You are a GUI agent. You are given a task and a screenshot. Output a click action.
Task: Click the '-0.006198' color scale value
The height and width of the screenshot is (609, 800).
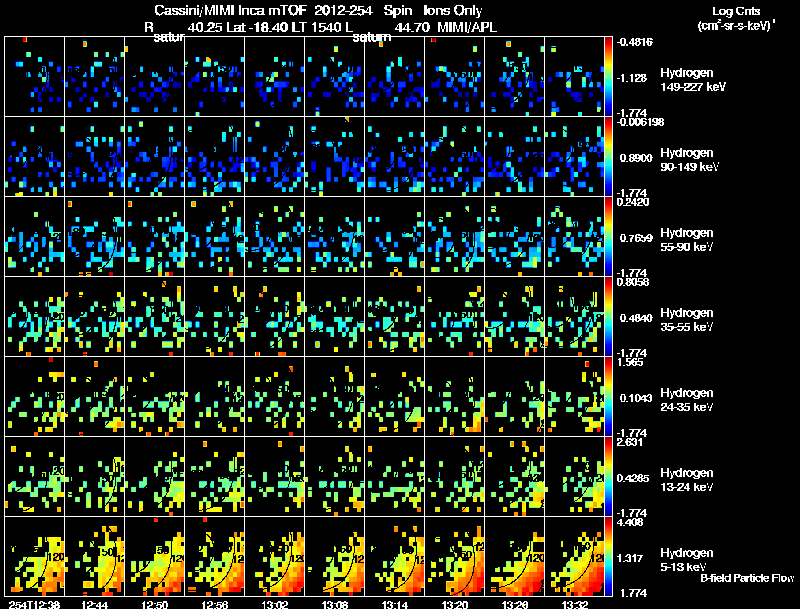pos(640,122)
